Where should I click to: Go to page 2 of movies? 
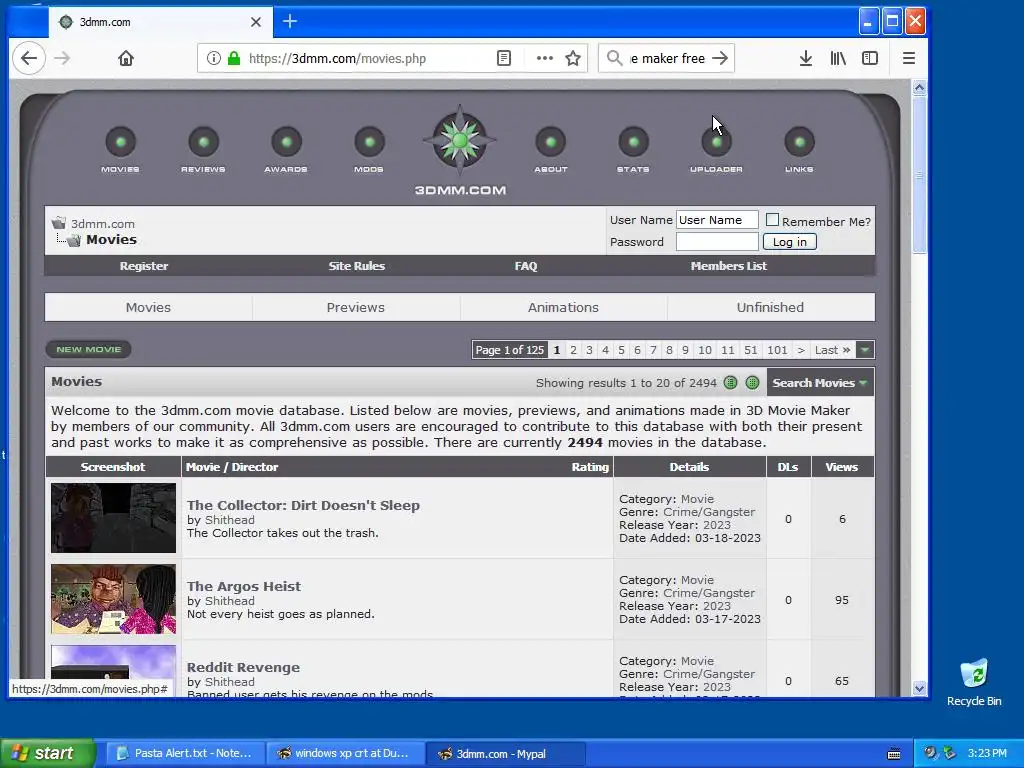coord(573,349)
